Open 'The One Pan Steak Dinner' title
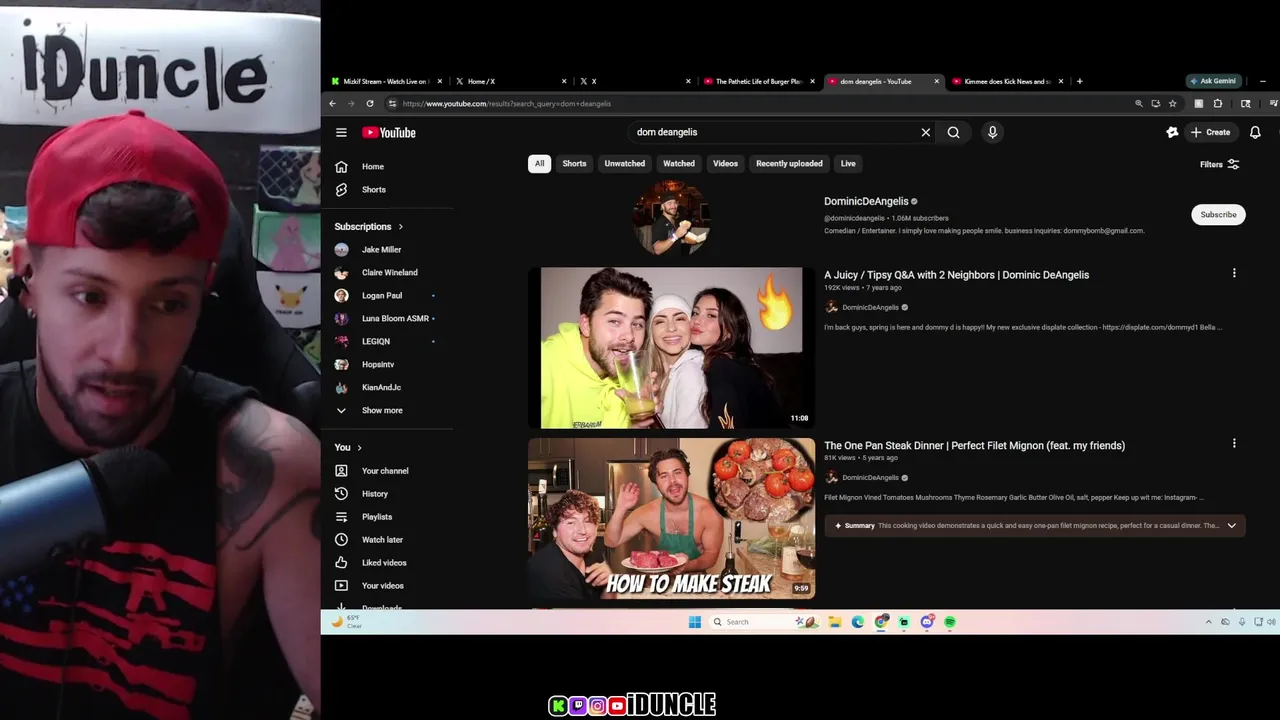This screenshot has width=1280, height=720. [974, 446]
